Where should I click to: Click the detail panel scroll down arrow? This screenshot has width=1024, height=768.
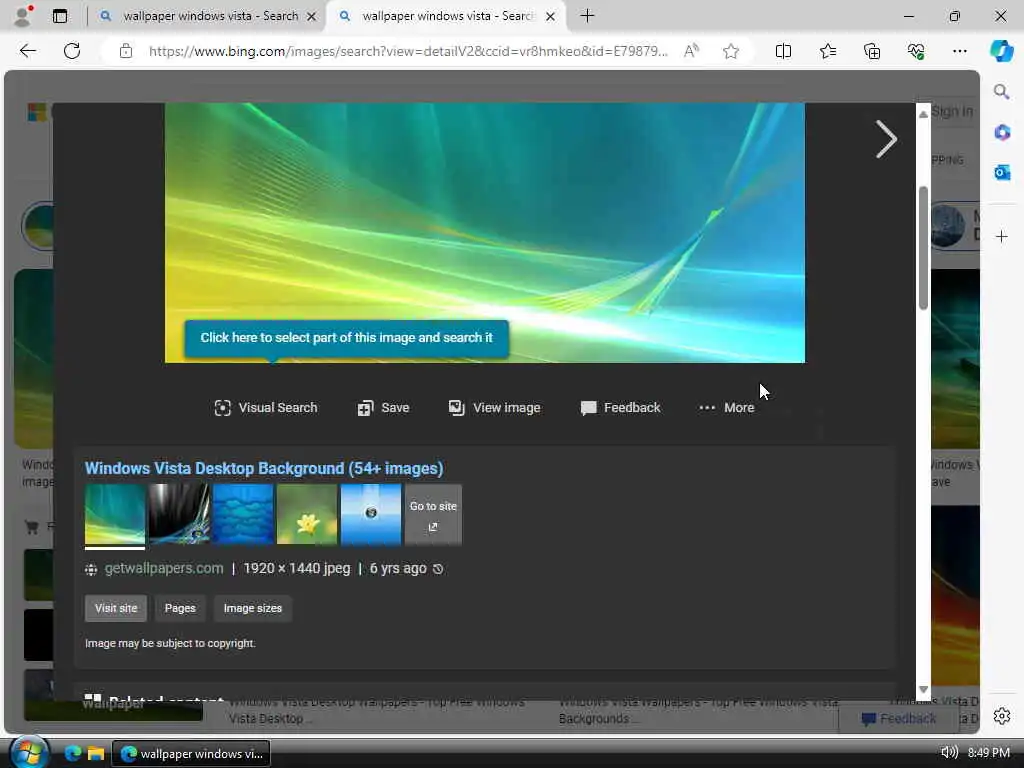click(x=923, y=689)
